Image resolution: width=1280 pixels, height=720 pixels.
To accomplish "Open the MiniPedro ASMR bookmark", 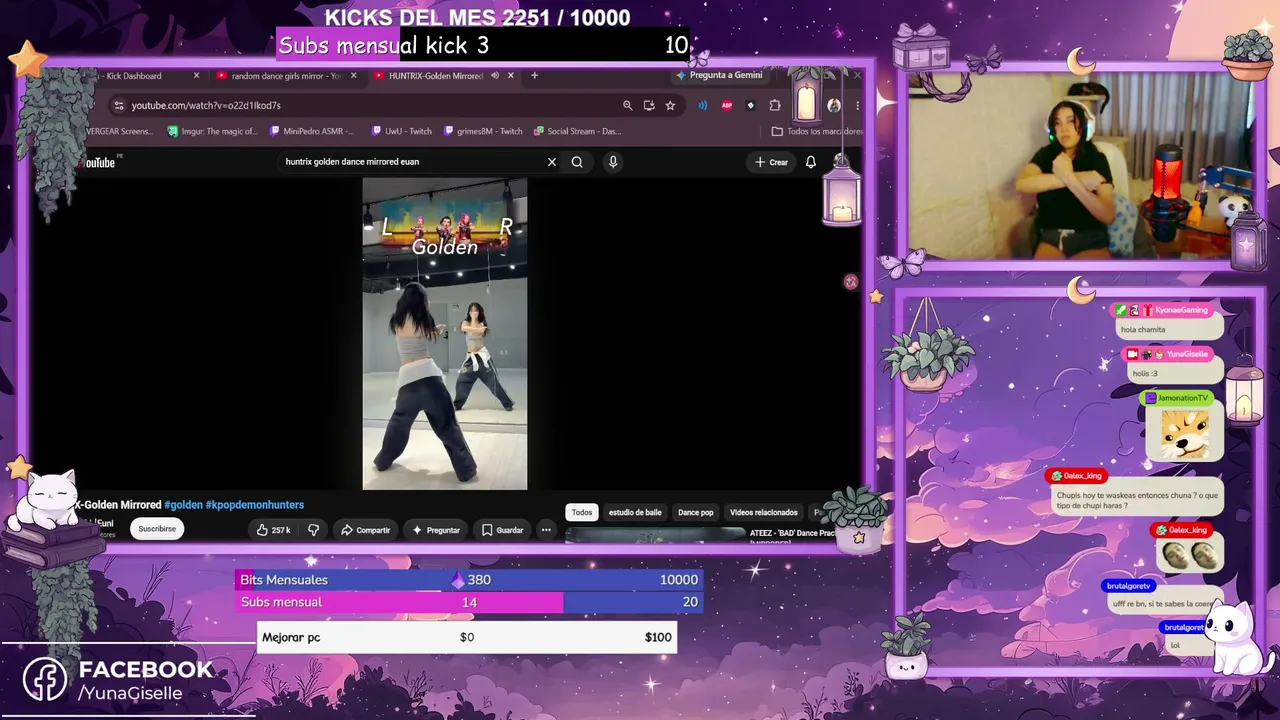I will [312, 131].
